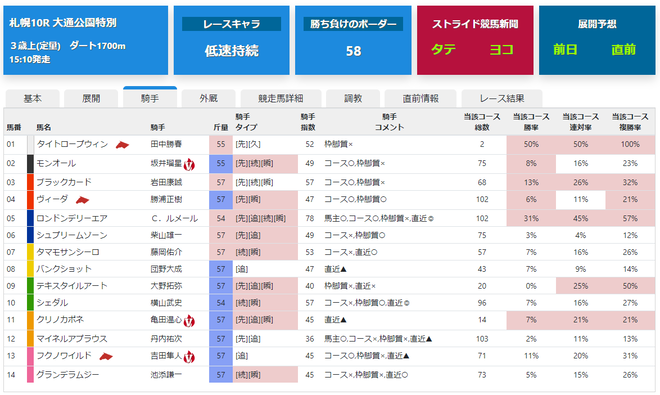Click the 騎手タイプ column header
660x395 pixels.
pos(246,122)
